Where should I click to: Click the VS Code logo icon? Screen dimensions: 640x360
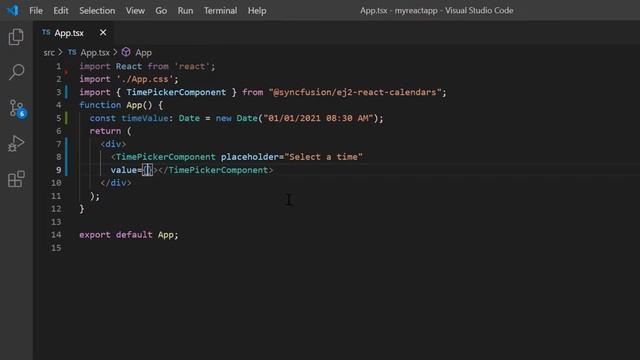pyautogui.click(x=12, y=10)
